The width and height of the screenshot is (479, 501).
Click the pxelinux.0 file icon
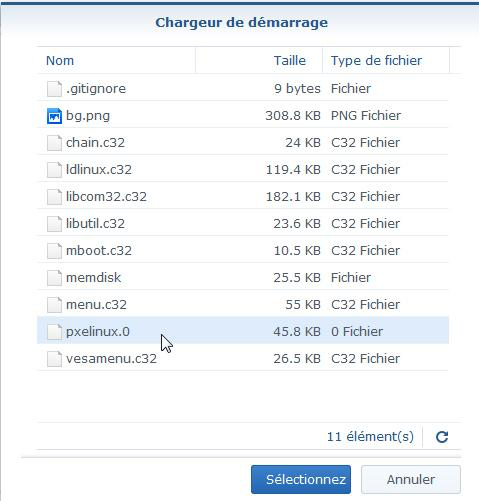(x=54, y=332)
